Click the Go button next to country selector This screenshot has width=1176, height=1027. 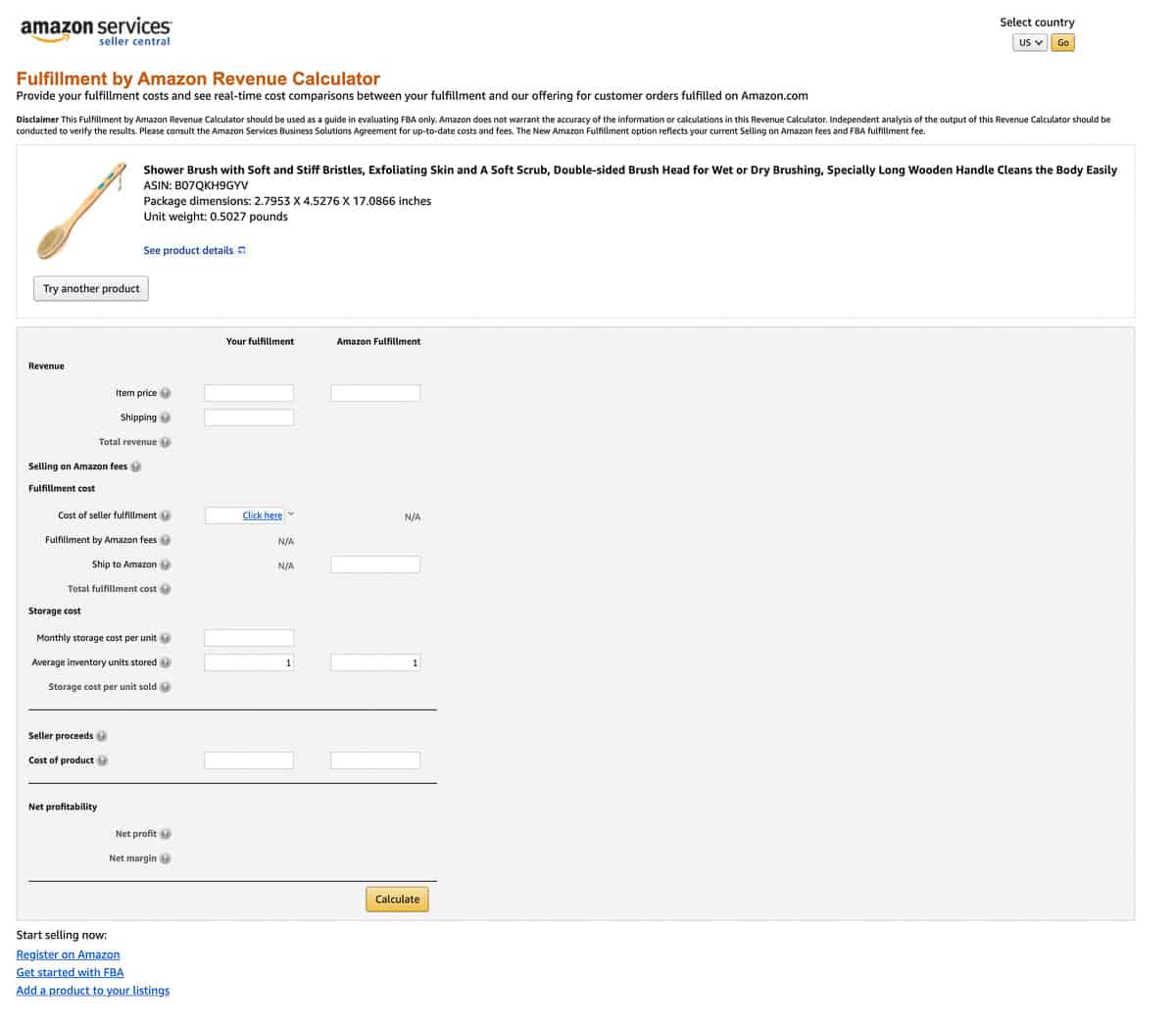pos(1062,42)
